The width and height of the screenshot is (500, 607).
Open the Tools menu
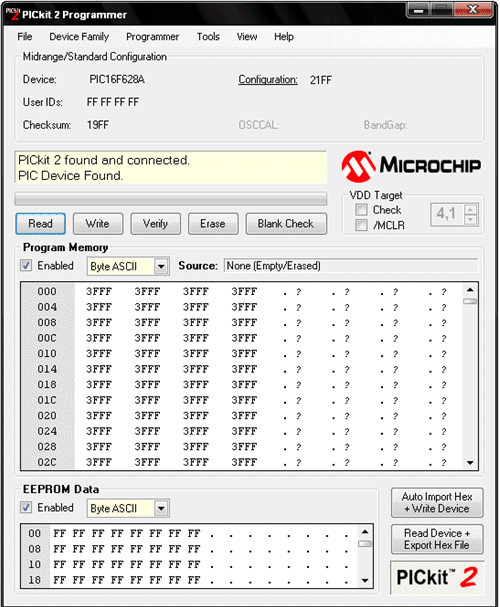click(x=208, y=37)
